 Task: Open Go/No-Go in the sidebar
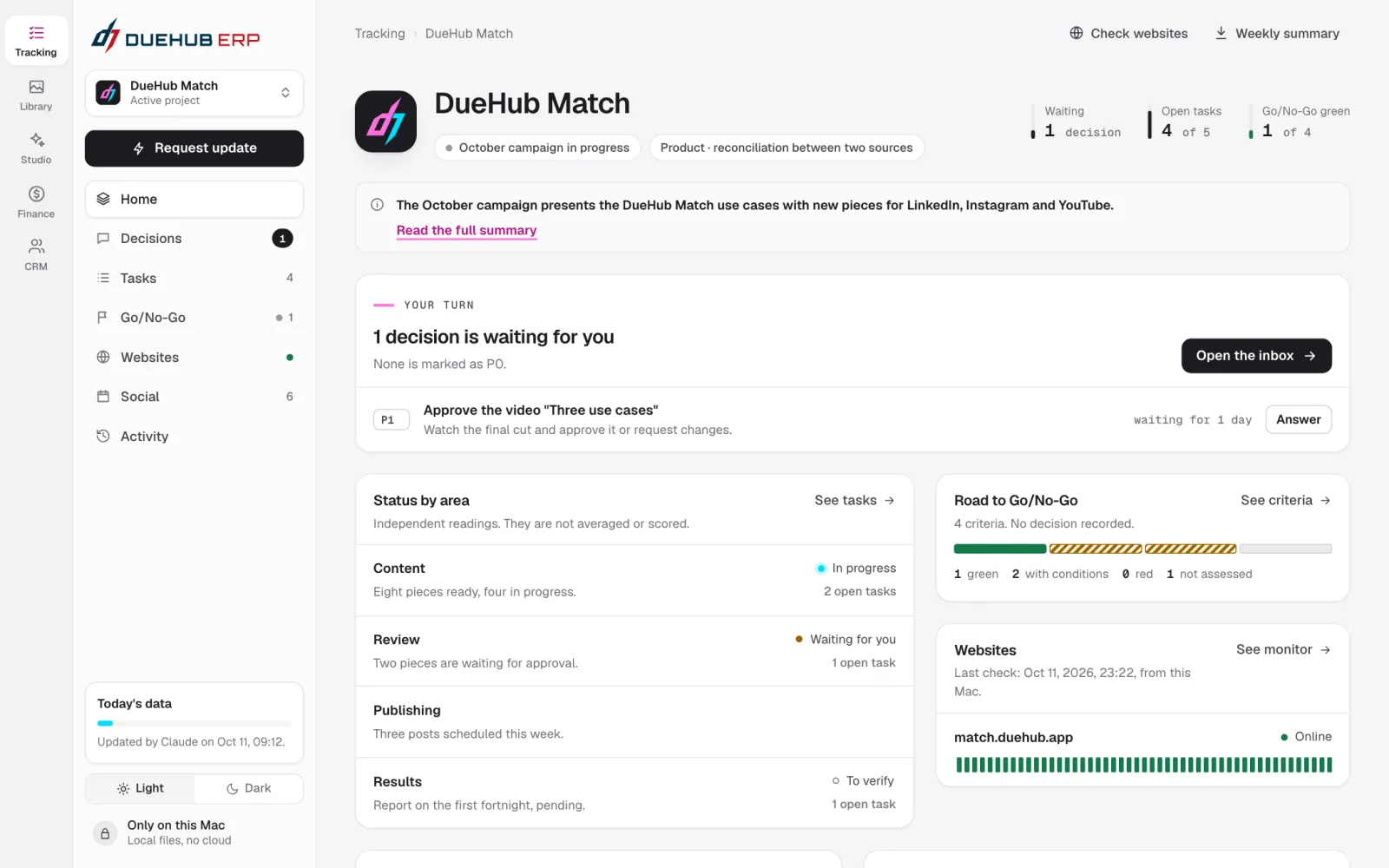pos(194,318)
